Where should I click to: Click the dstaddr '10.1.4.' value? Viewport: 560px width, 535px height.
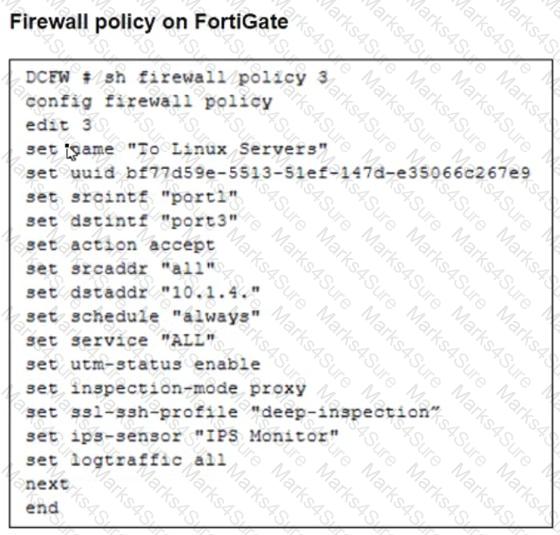click(x=211, y=292)
